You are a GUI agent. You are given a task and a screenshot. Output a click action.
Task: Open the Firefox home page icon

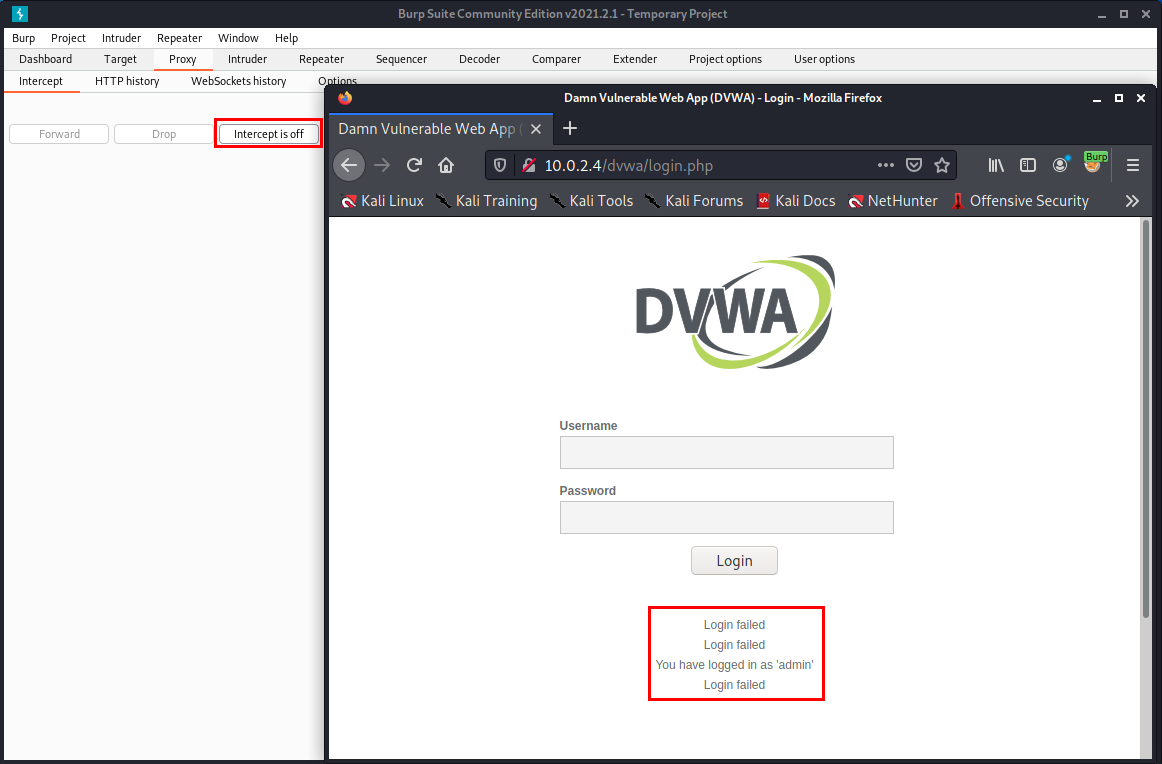coord(446,165)
